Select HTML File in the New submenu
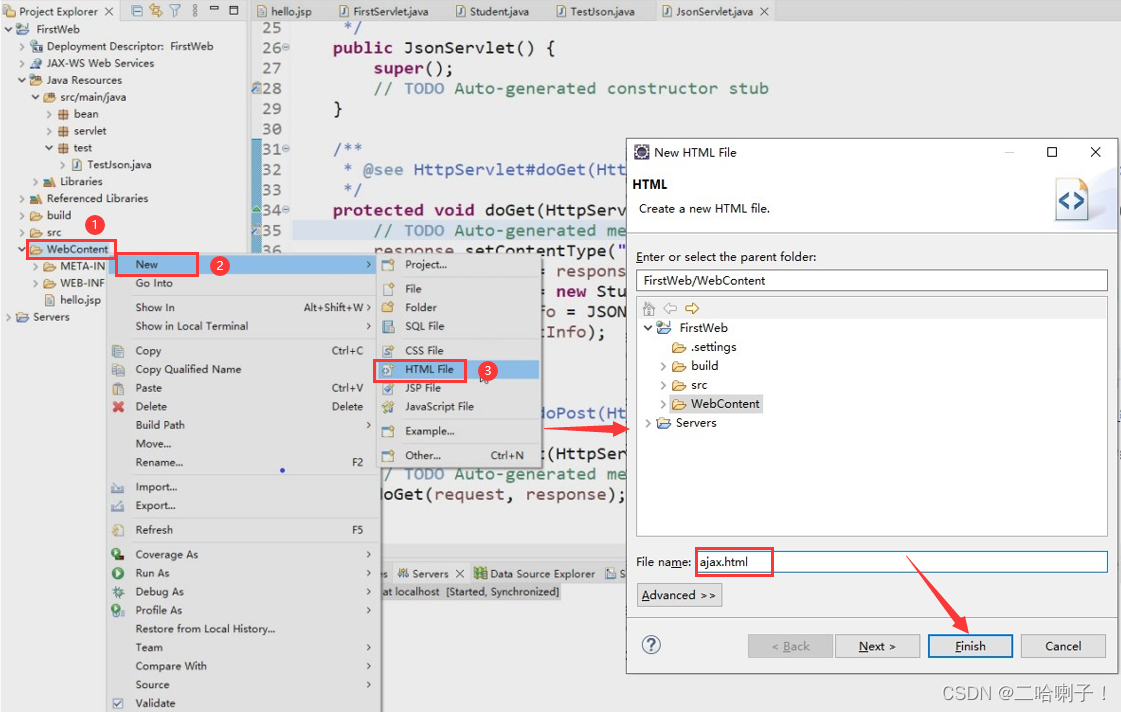This screenshot has height=712, width=1121. tap(458, 370)
